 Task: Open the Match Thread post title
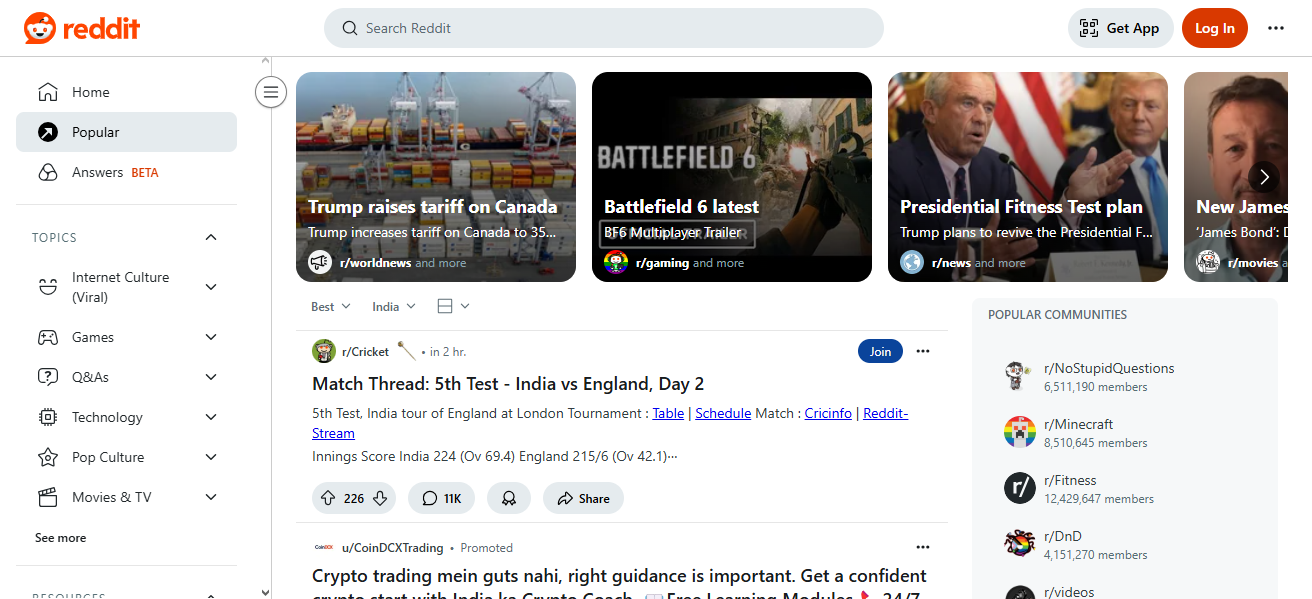508,384
